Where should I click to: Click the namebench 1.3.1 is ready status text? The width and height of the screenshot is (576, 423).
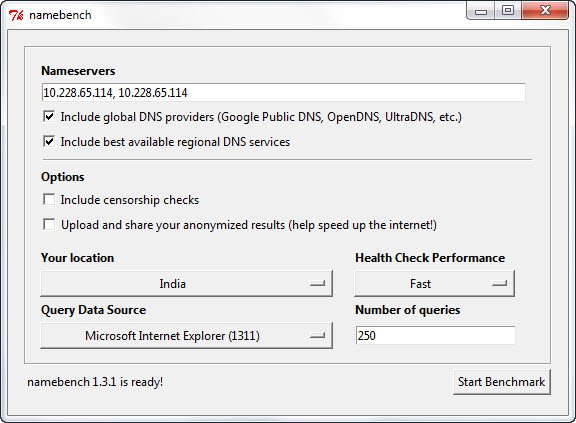click(95, 382)
